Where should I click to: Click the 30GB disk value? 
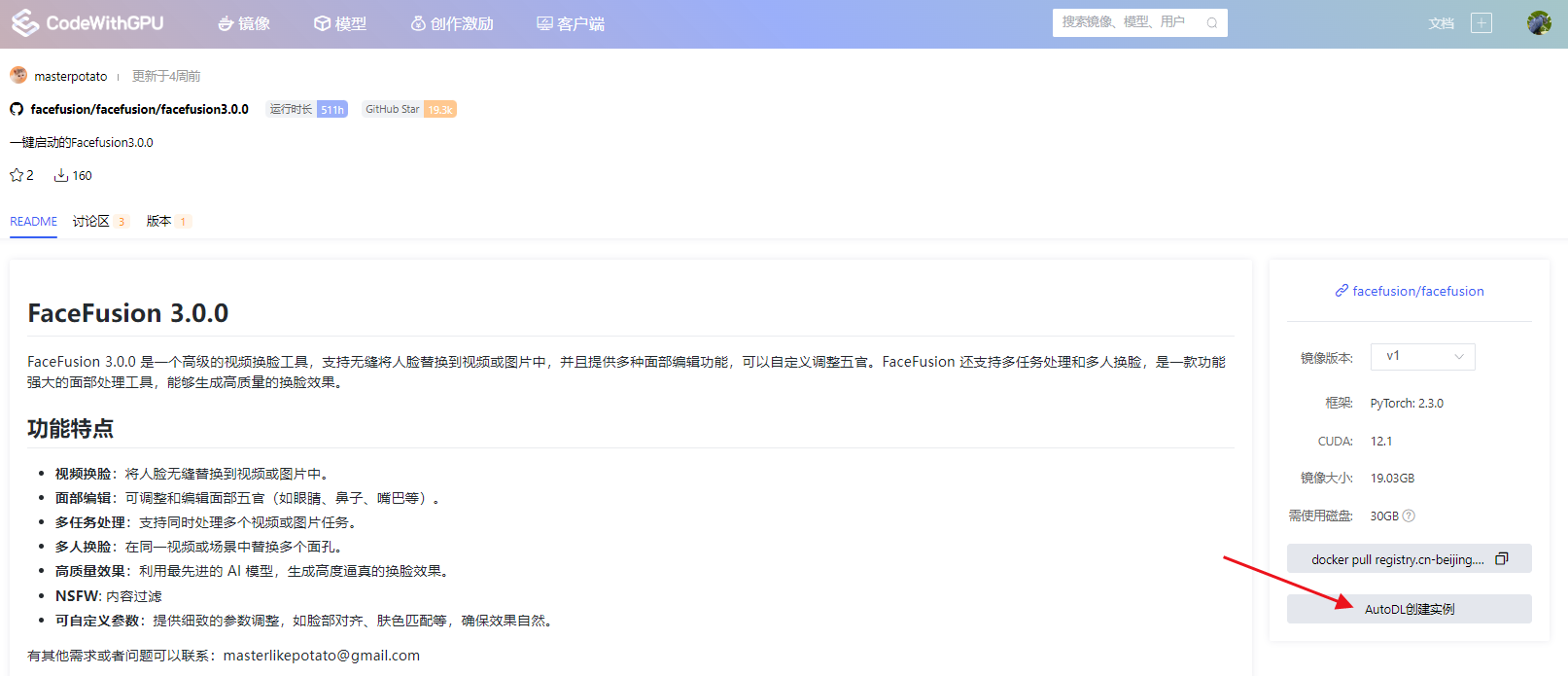(x=1384, y=516)
